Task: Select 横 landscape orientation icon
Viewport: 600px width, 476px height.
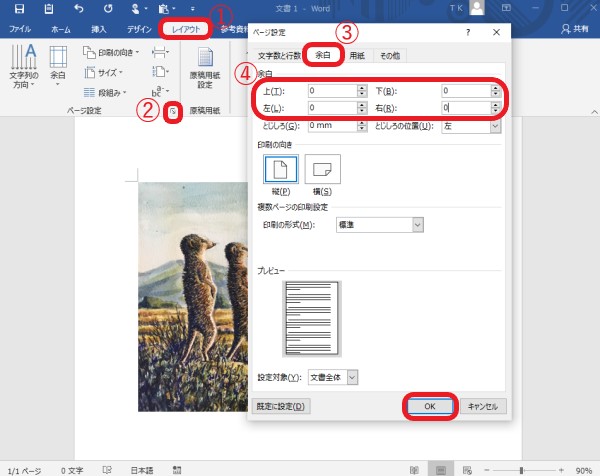Action: tap(323, 169)
